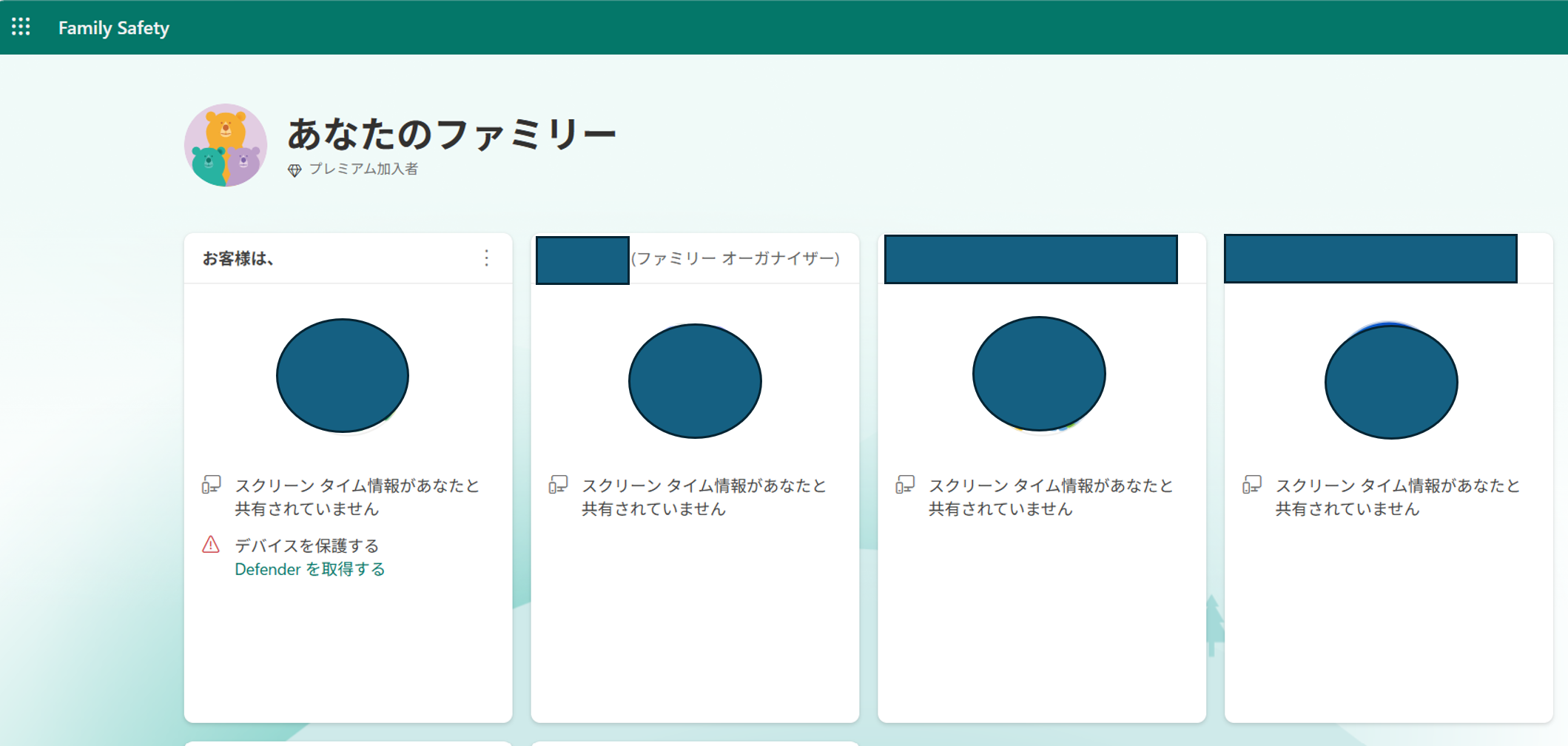1568x746 pixels.
Task: Click the three-bear family avatar
Action: 226,145
